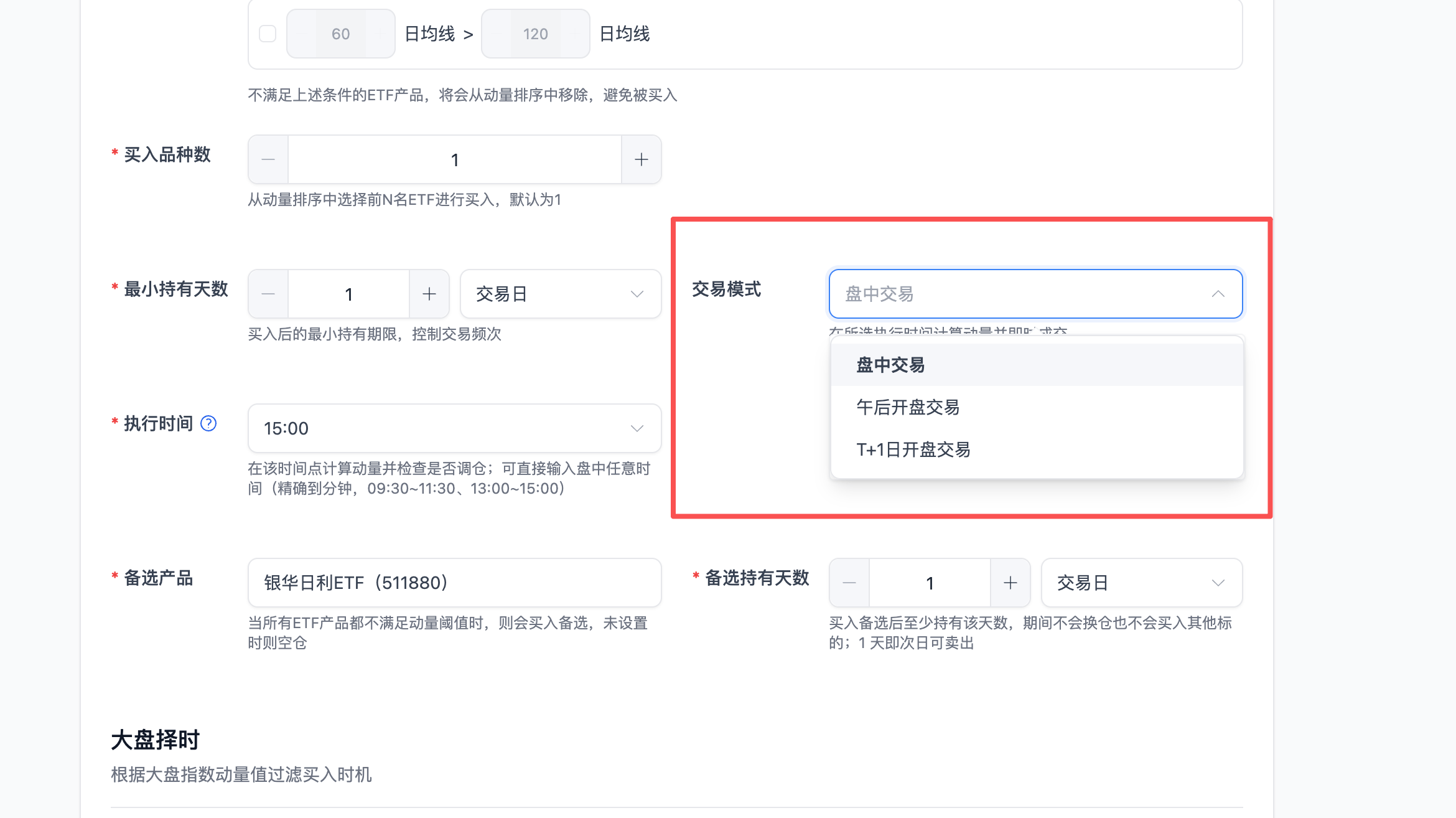Decrease 最小持有天数 with minus button
The height and width of the screenshot is (818, 1456).
(x=268, y=294)
